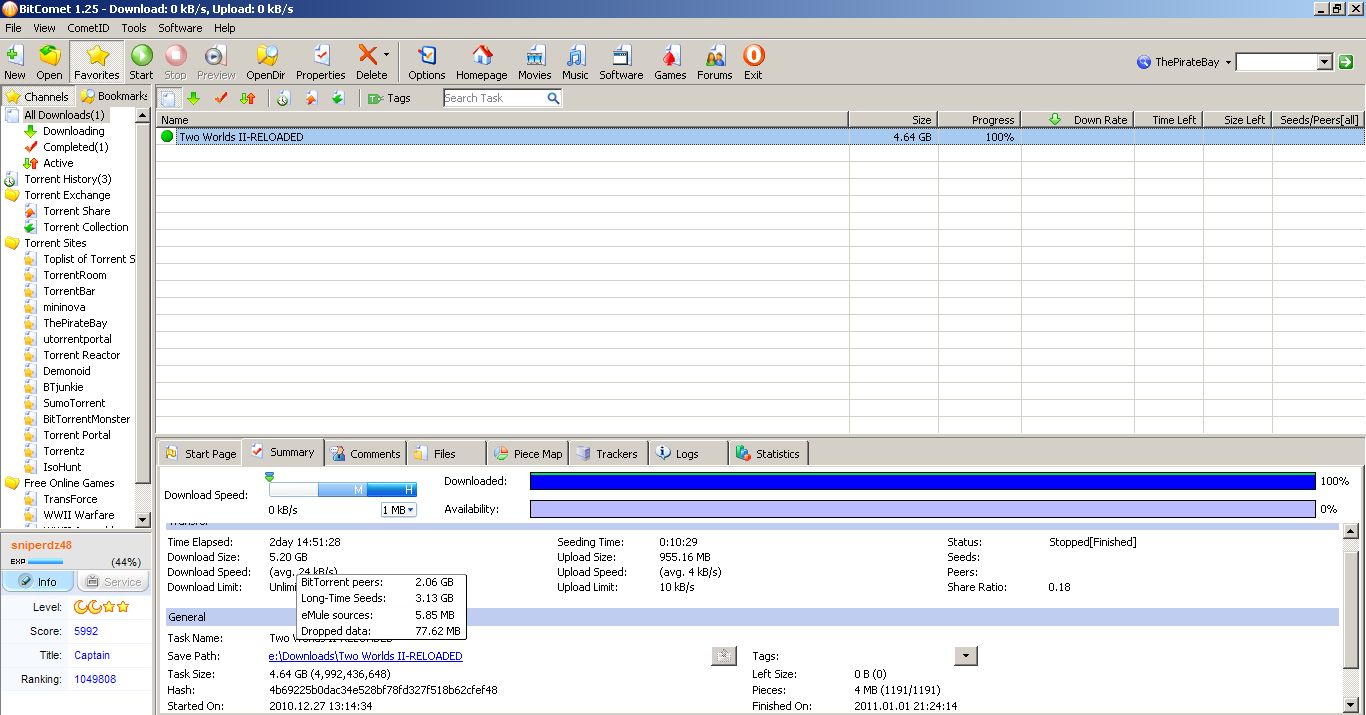This screenshot has width=1366, height=715.
Task: Click the Download Speed limit slider
Action: point(343,489)
